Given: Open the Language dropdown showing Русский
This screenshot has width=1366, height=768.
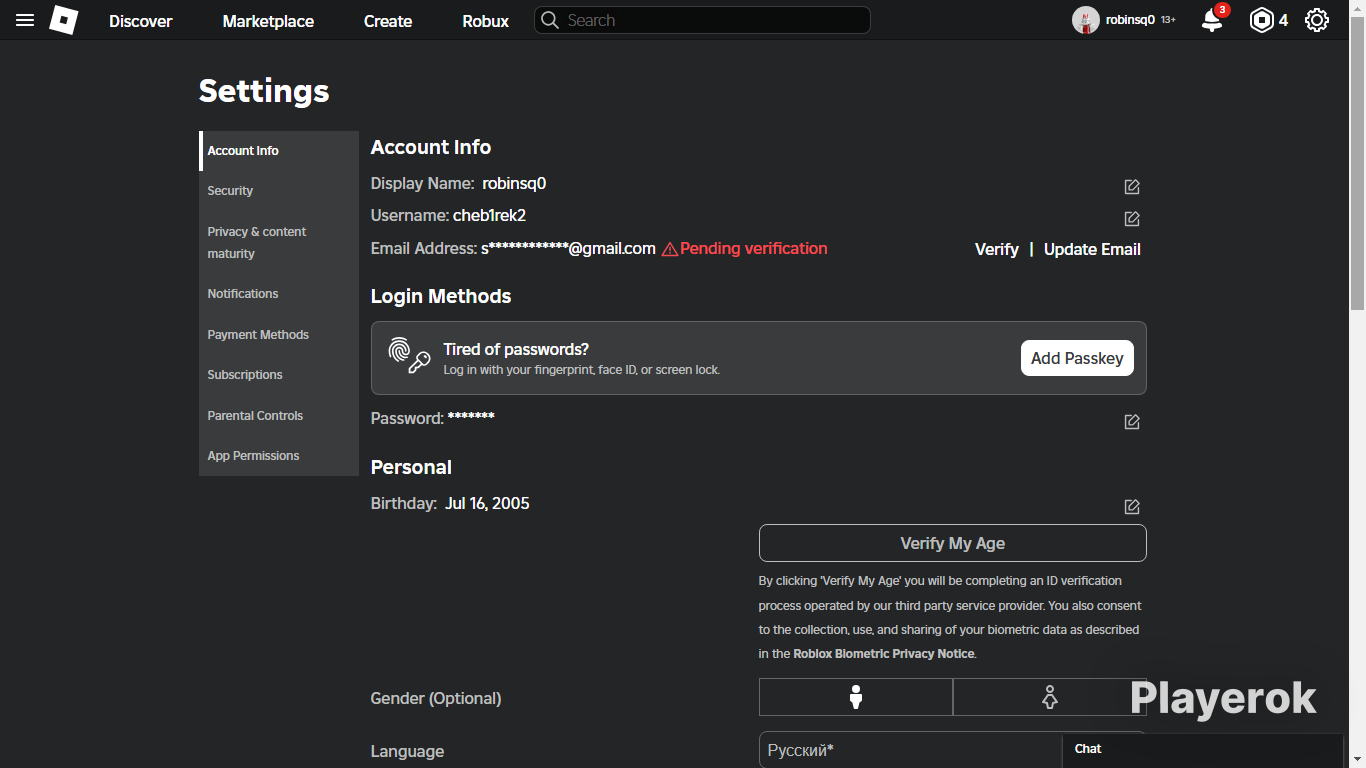Looking at the screenshot, I should coord(953,750).
